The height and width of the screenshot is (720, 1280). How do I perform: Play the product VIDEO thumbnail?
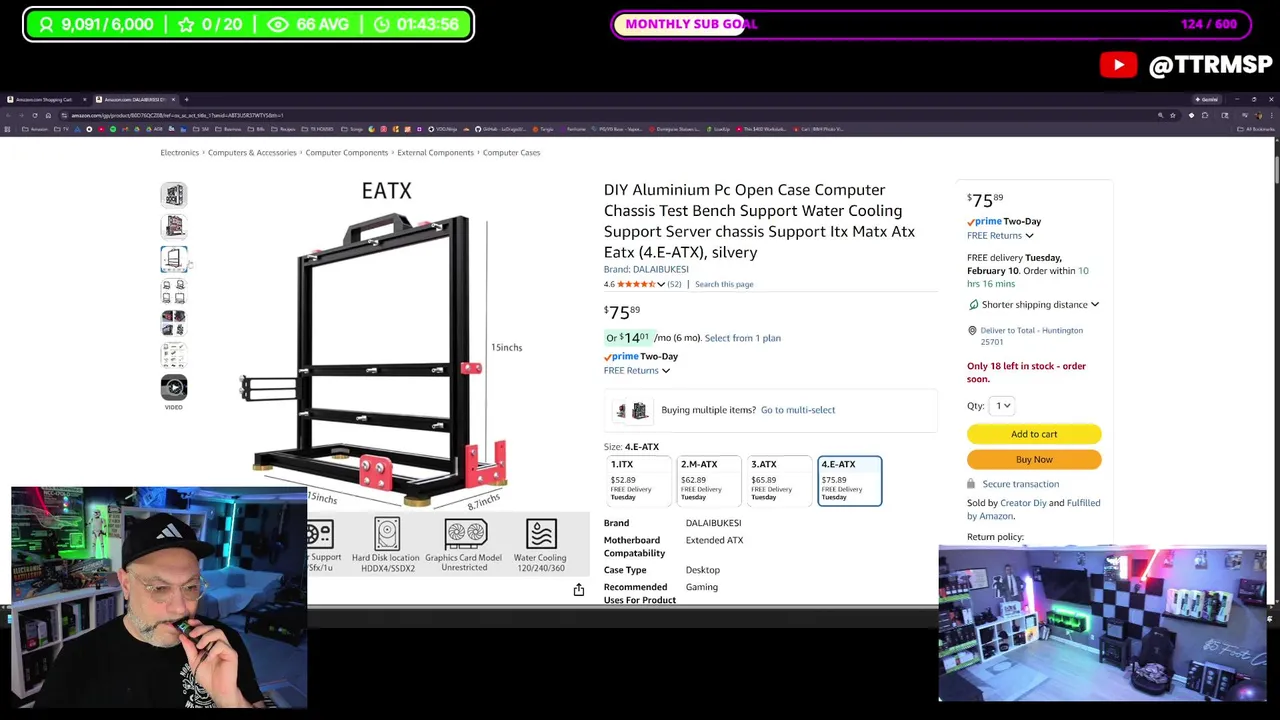174,388
